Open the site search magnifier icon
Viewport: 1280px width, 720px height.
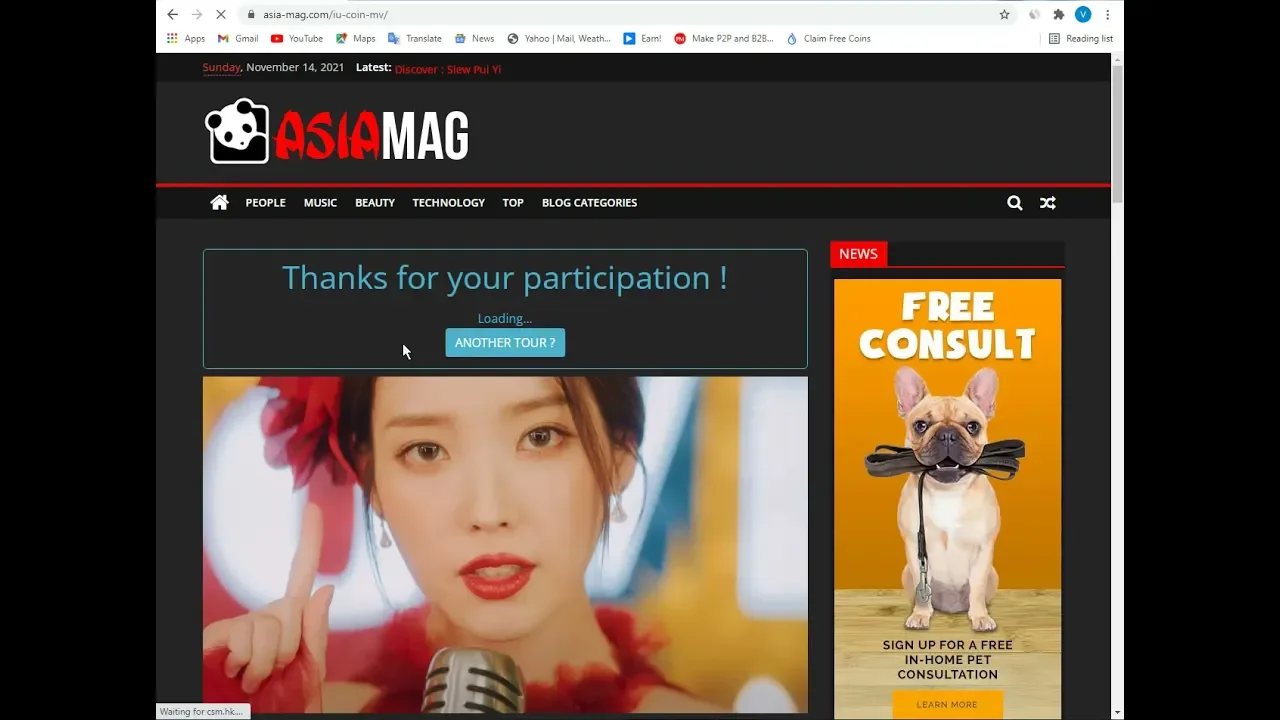click(x=1014, y=203)
